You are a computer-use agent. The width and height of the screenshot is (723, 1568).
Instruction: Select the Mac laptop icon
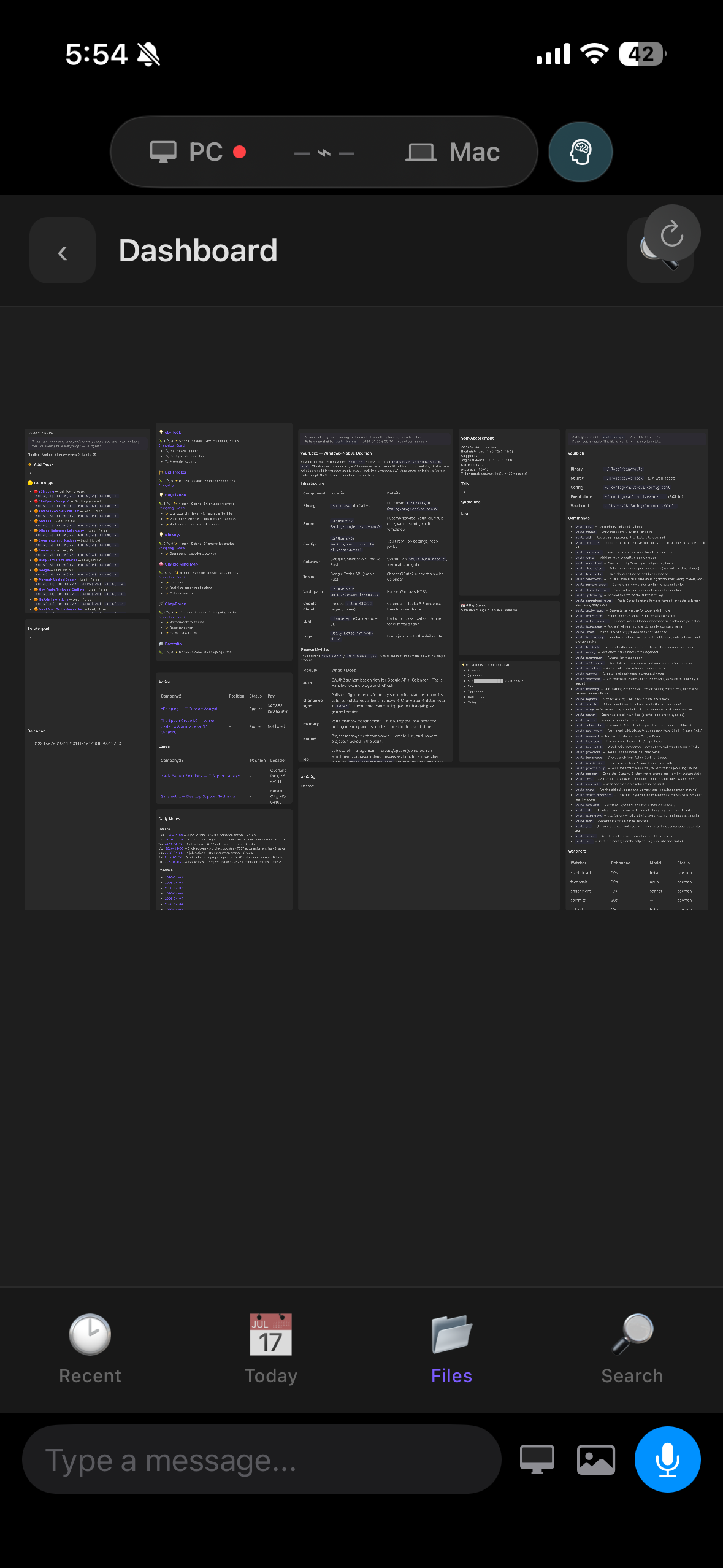[x=421, y=152]
